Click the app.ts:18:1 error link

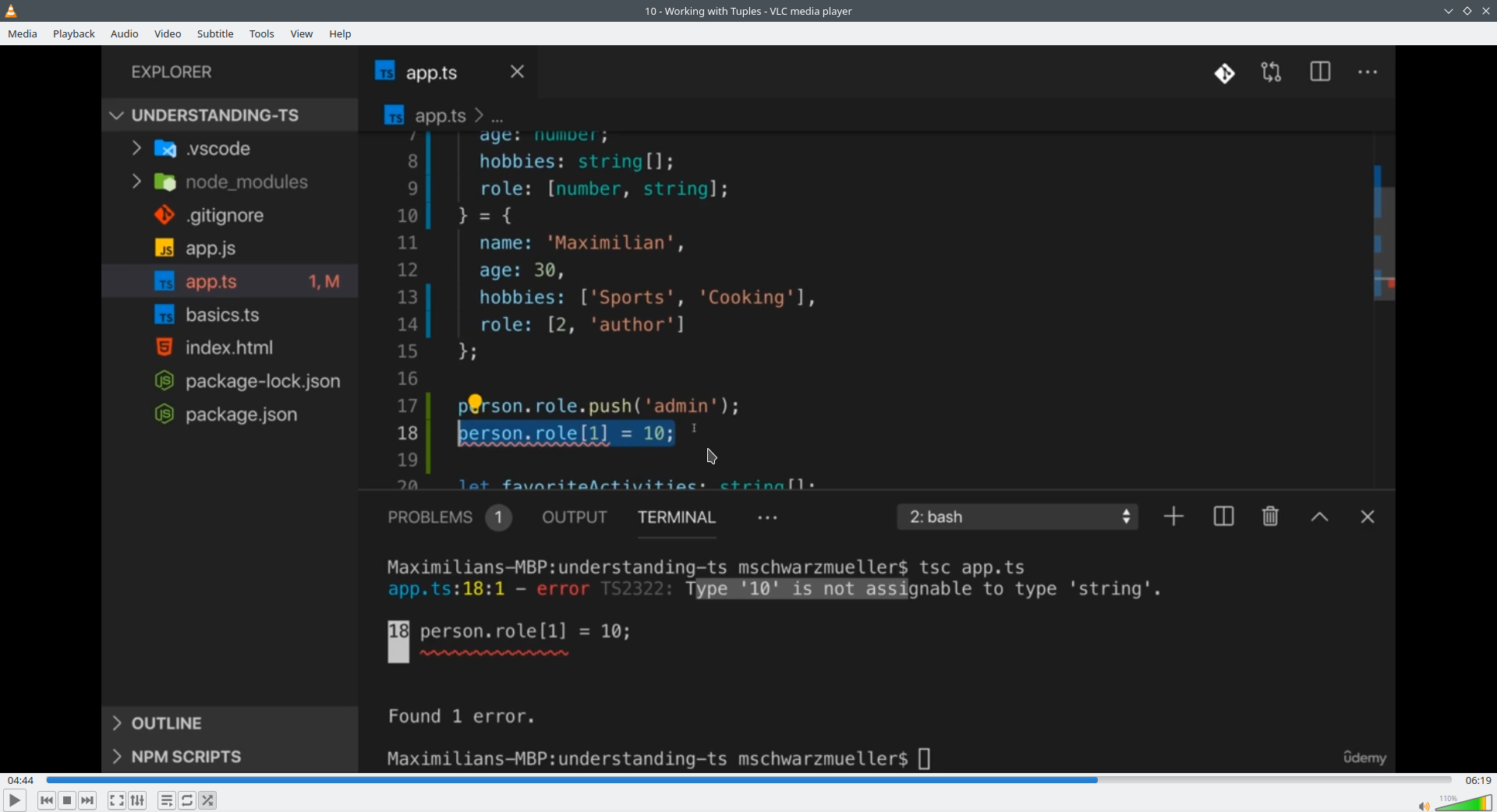tap(446, 589)
